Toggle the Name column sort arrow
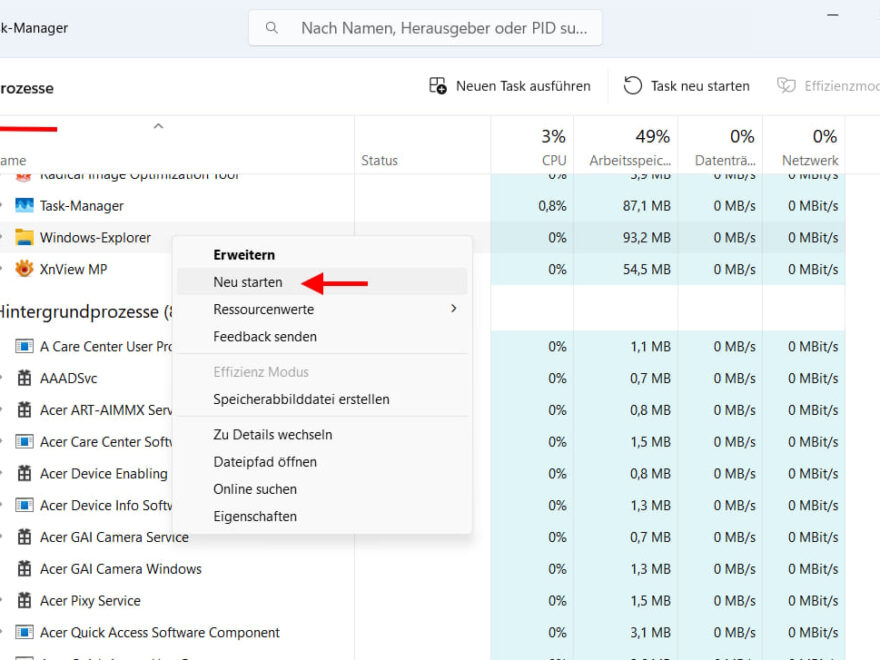 click(x=158, y=128)
